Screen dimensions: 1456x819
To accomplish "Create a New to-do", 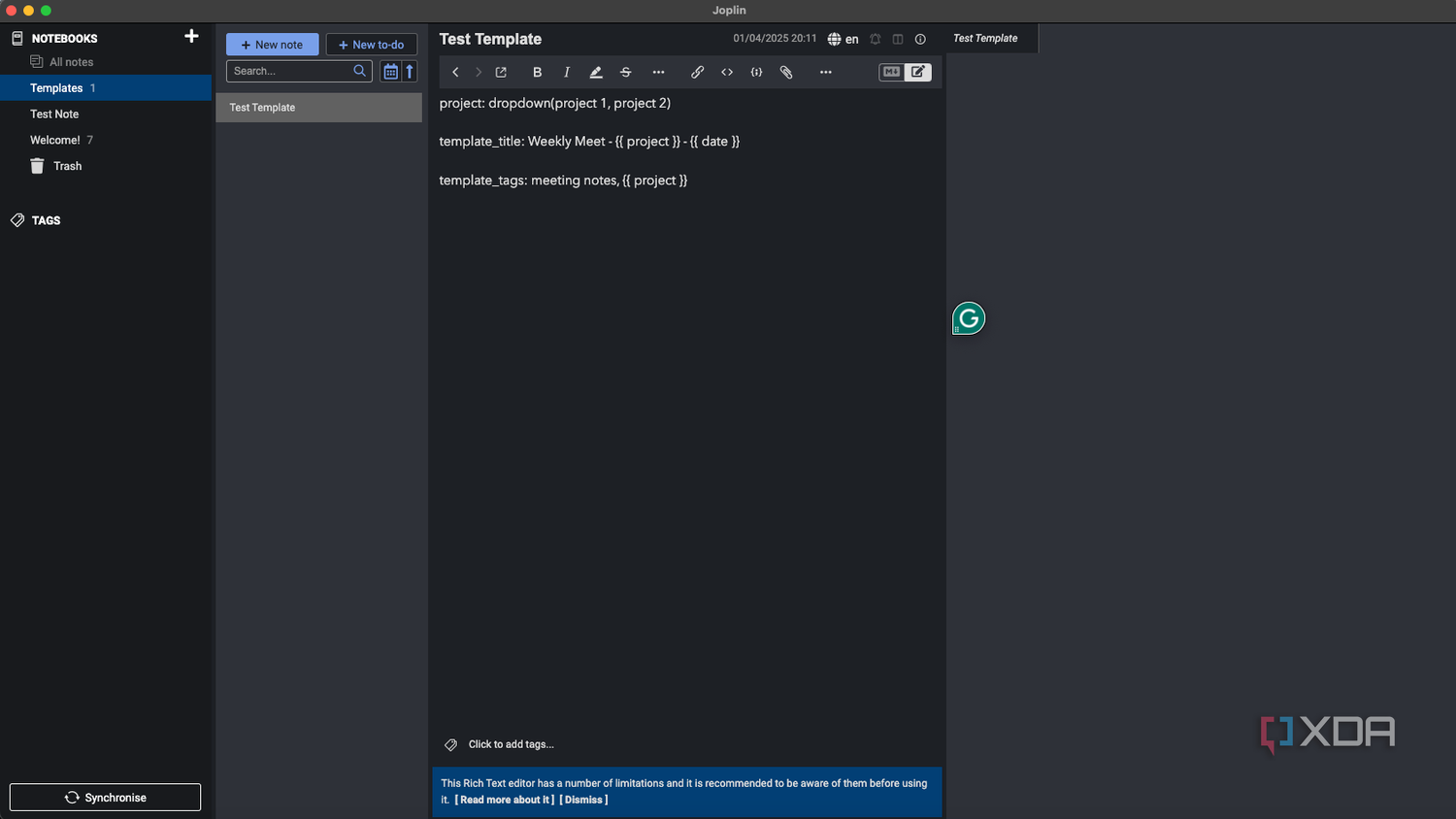I will click(372, 45).
